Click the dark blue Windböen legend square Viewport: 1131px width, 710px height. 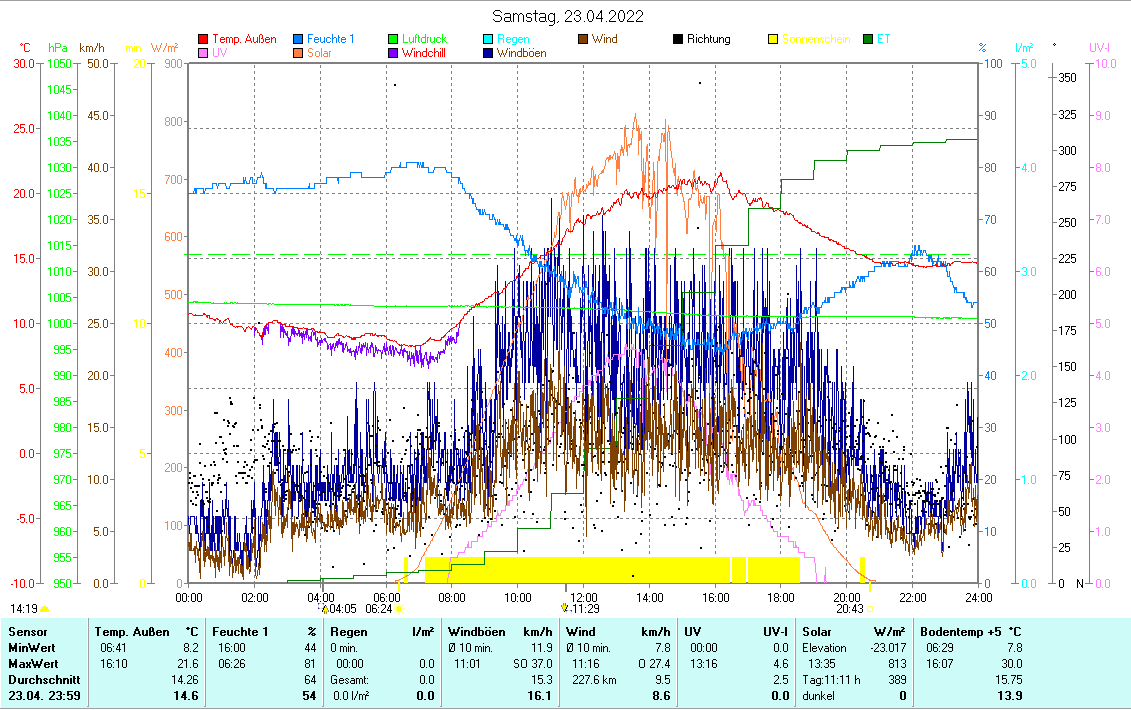[488, 54]
